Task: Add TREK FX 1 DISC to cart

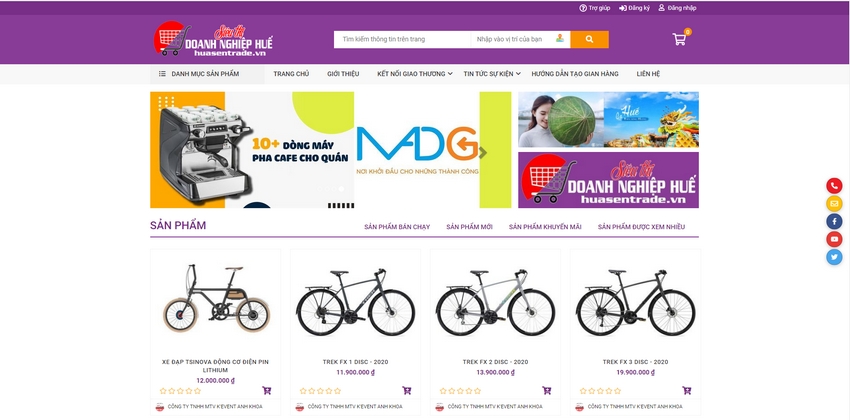Action: click(407, 390)
